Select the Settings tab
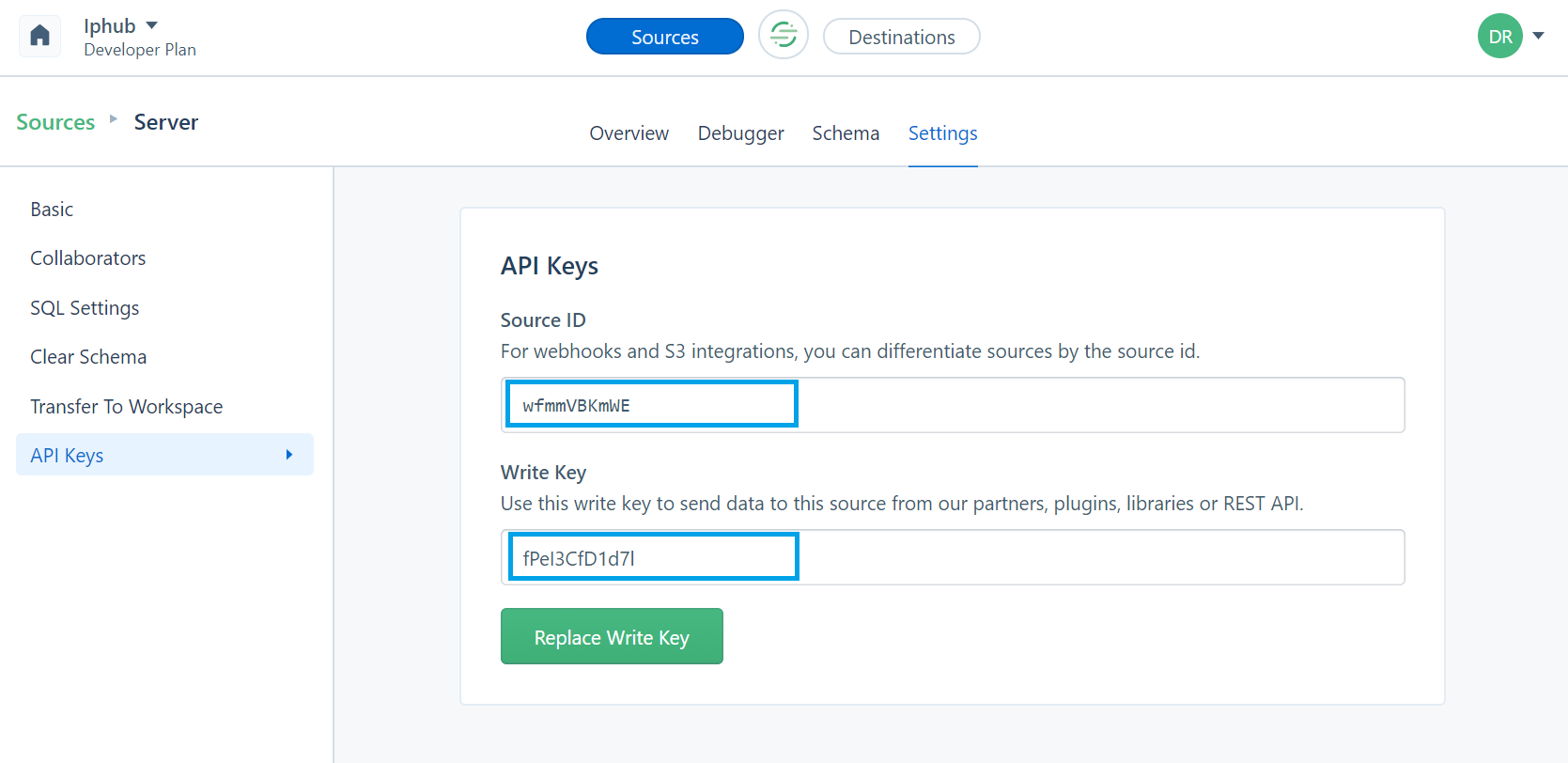This screenshot has width=1568, height=763. pos(942,133)
